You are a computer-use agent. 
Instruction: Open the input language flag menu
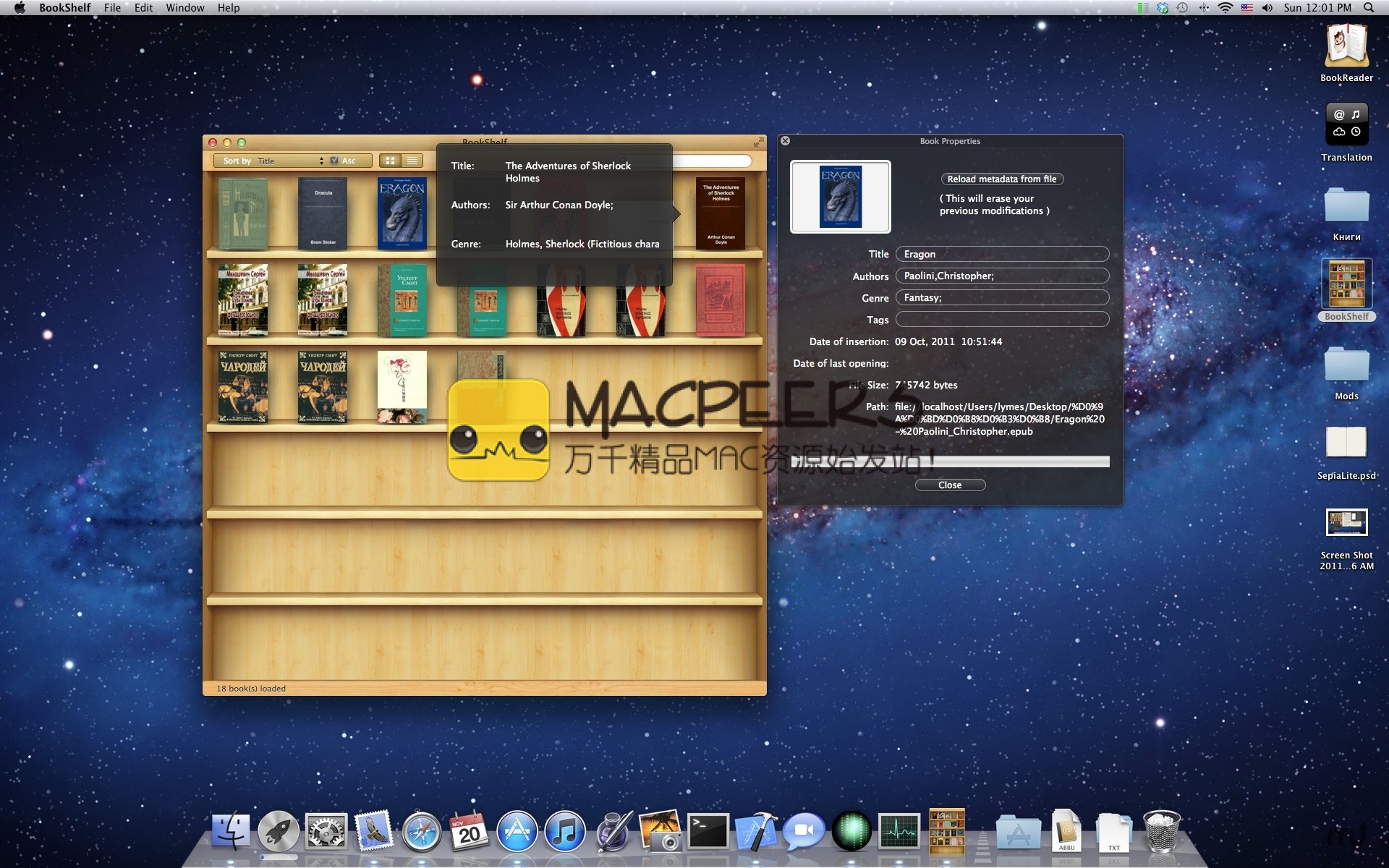(1246, 7)
